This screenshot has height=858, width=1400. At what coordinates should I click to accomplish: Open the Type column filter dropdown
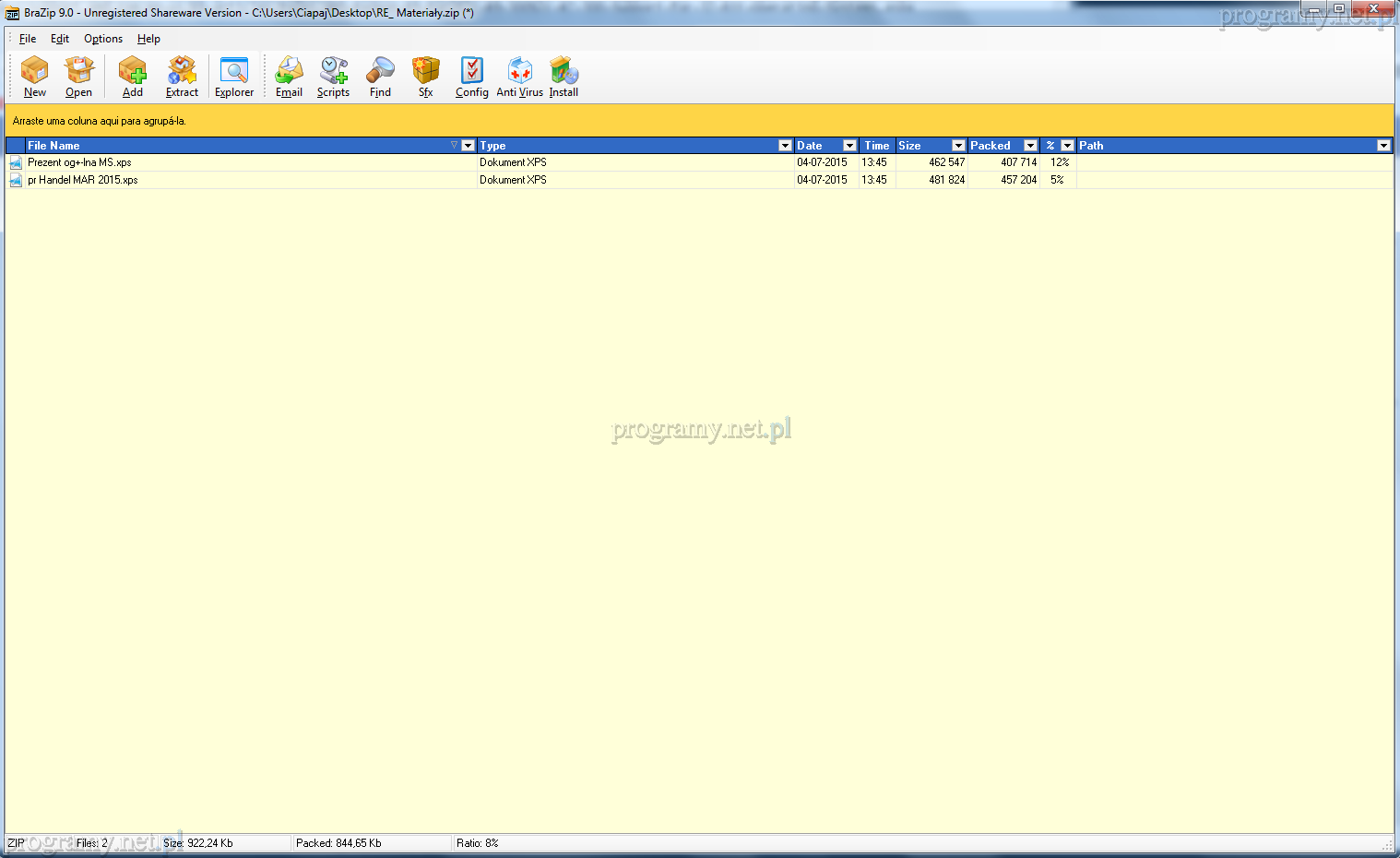785,146
